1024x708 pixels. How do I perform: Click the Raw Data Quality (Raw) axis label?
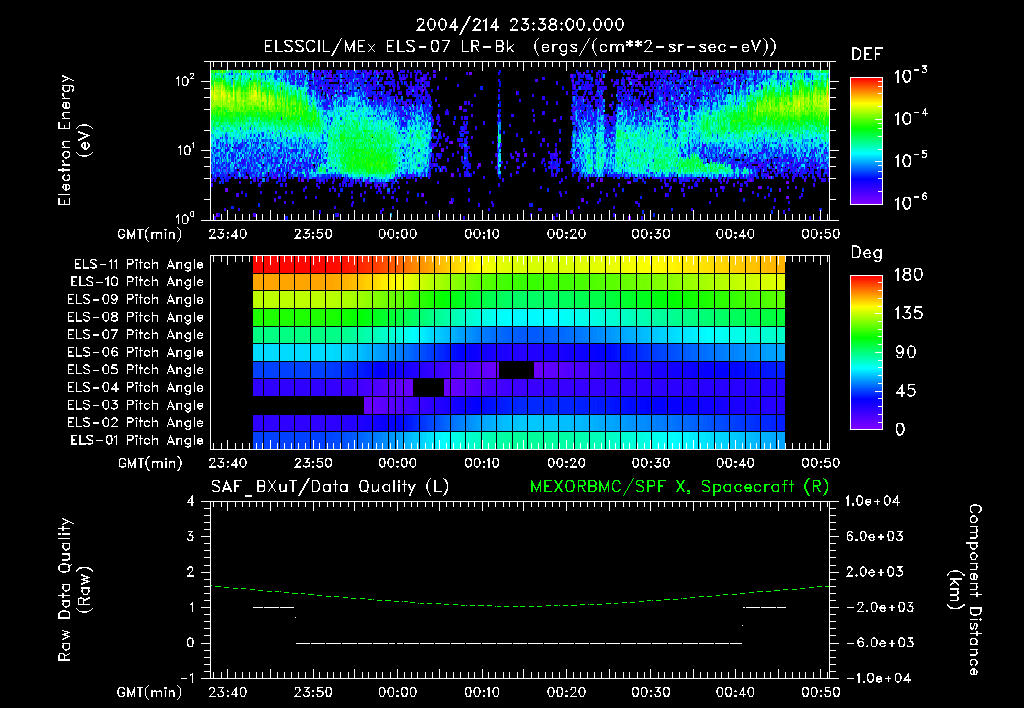74,590
